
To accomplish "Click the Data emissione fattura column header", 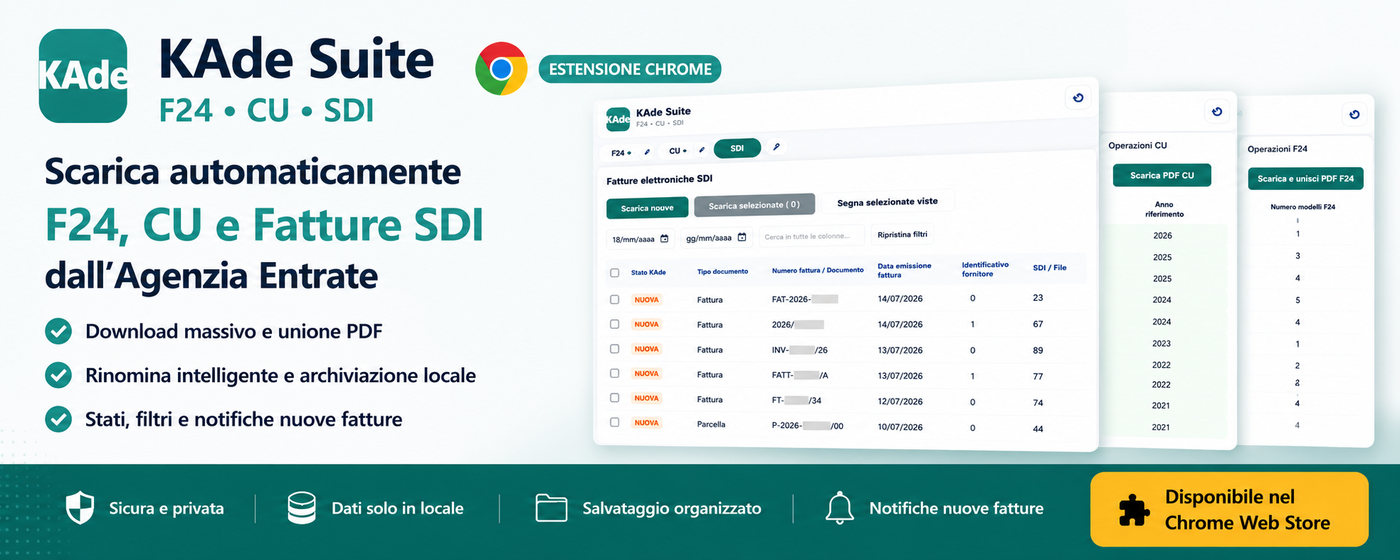I will (x=905, y=270).
